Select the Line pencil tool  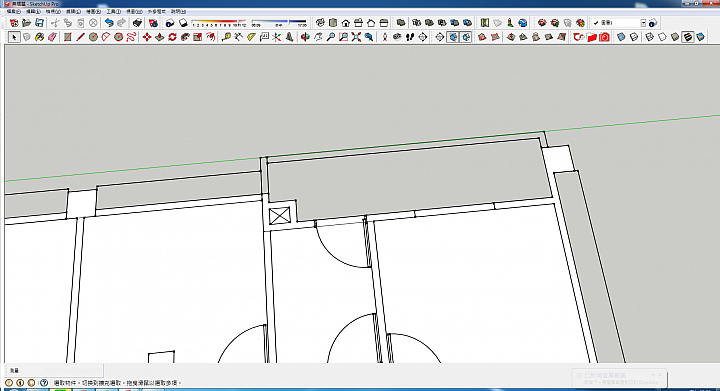click(80, 37)
